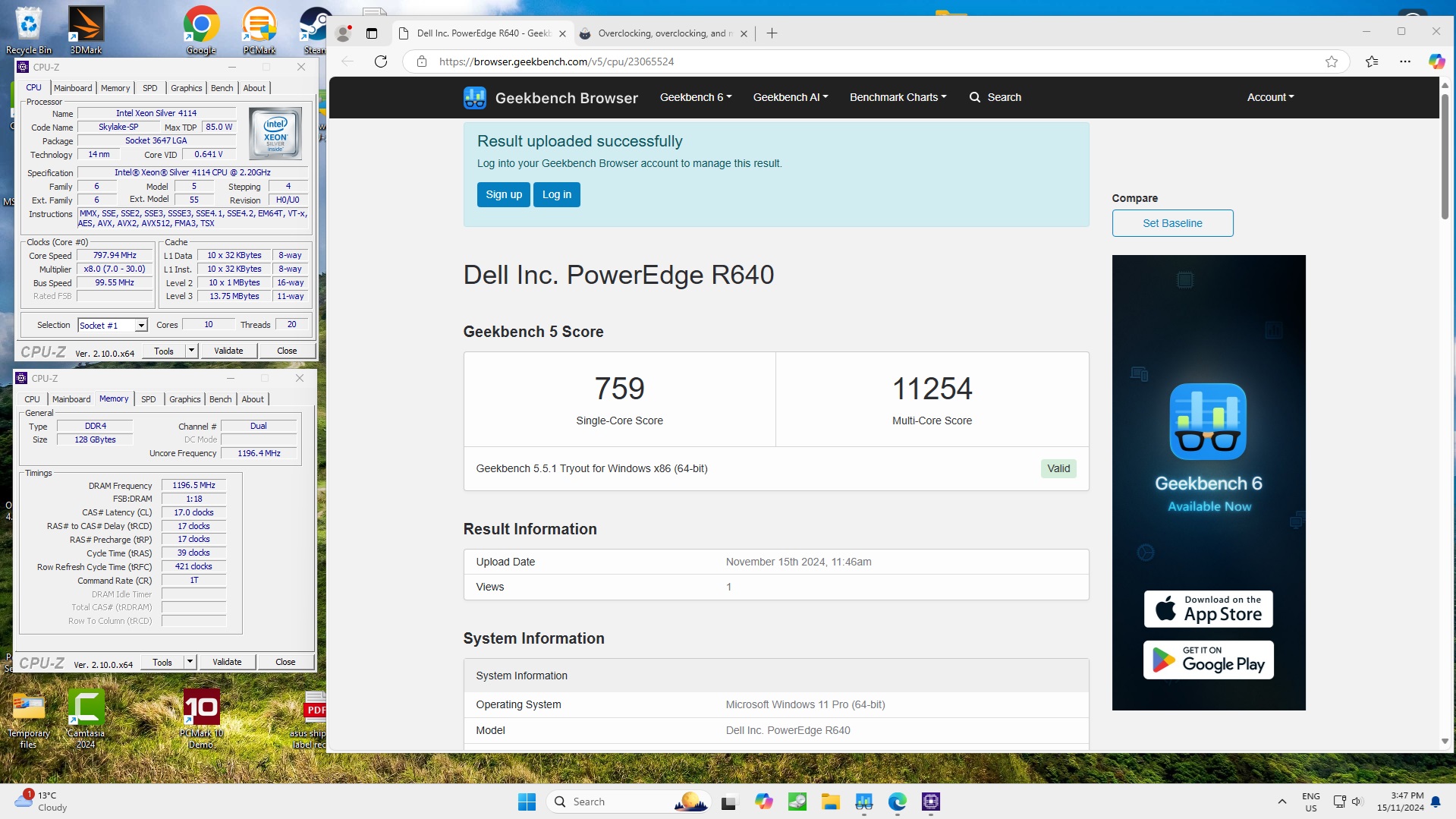Click the browser address bar URL
Screen dimensions: 1456x819
pyautogui.click(x=556, y=61)
